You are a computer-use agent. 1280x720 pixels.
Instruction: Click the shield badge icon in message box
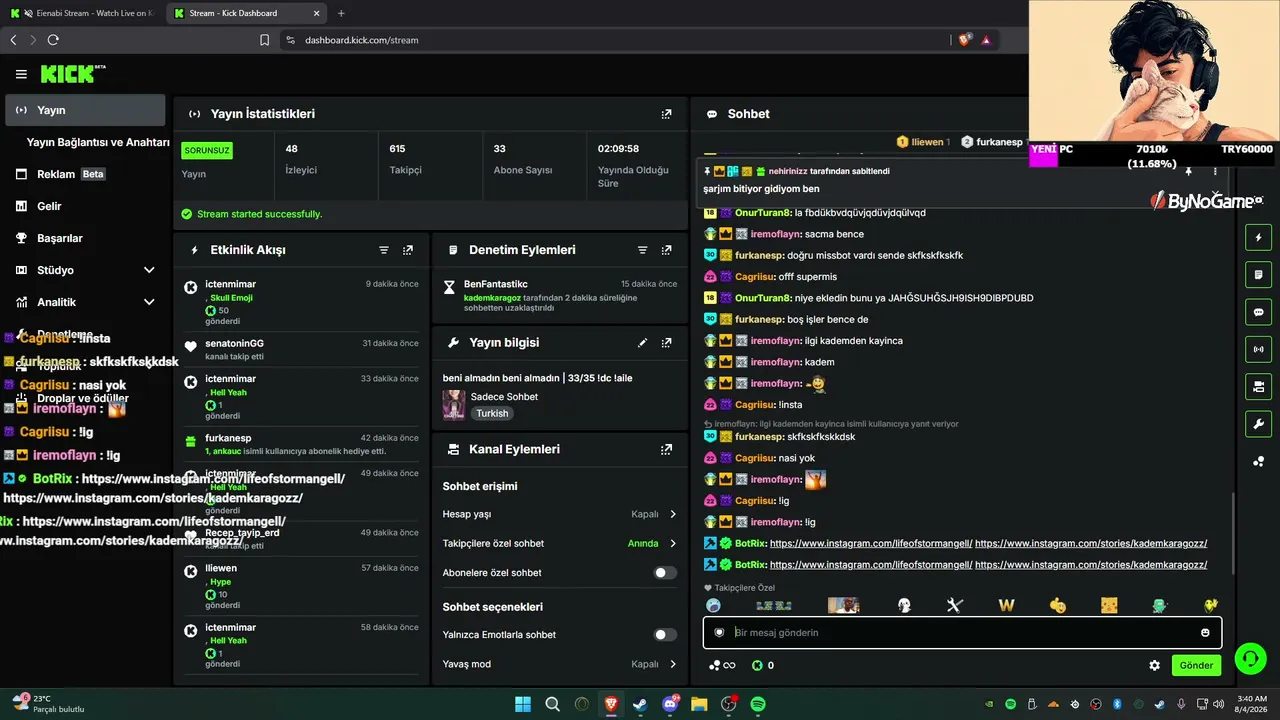click(x=719, y=632)
